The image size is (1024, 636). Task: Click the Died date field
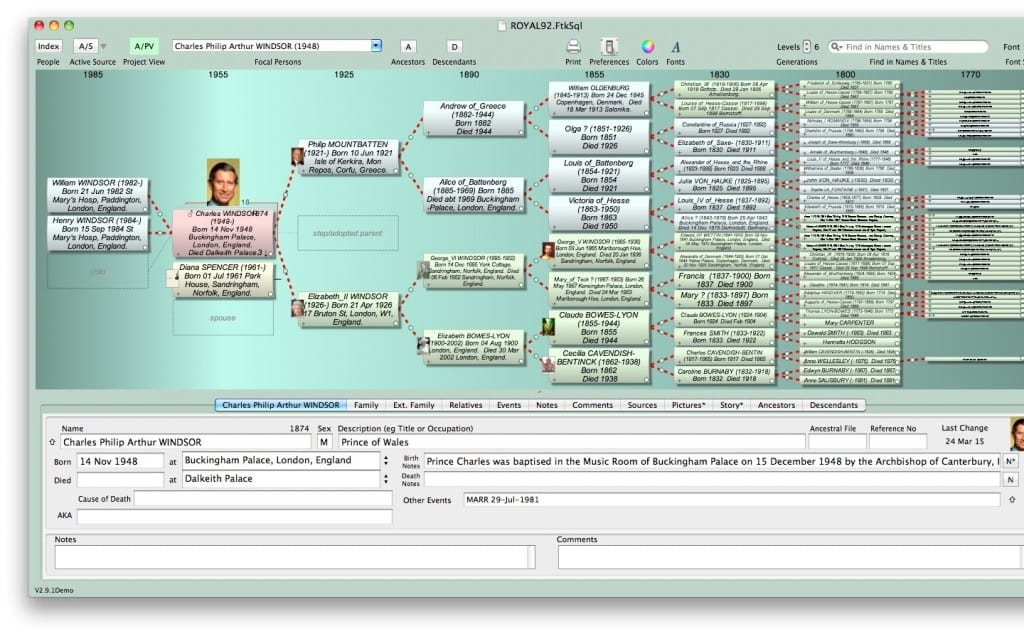click(x=120, y=479)
